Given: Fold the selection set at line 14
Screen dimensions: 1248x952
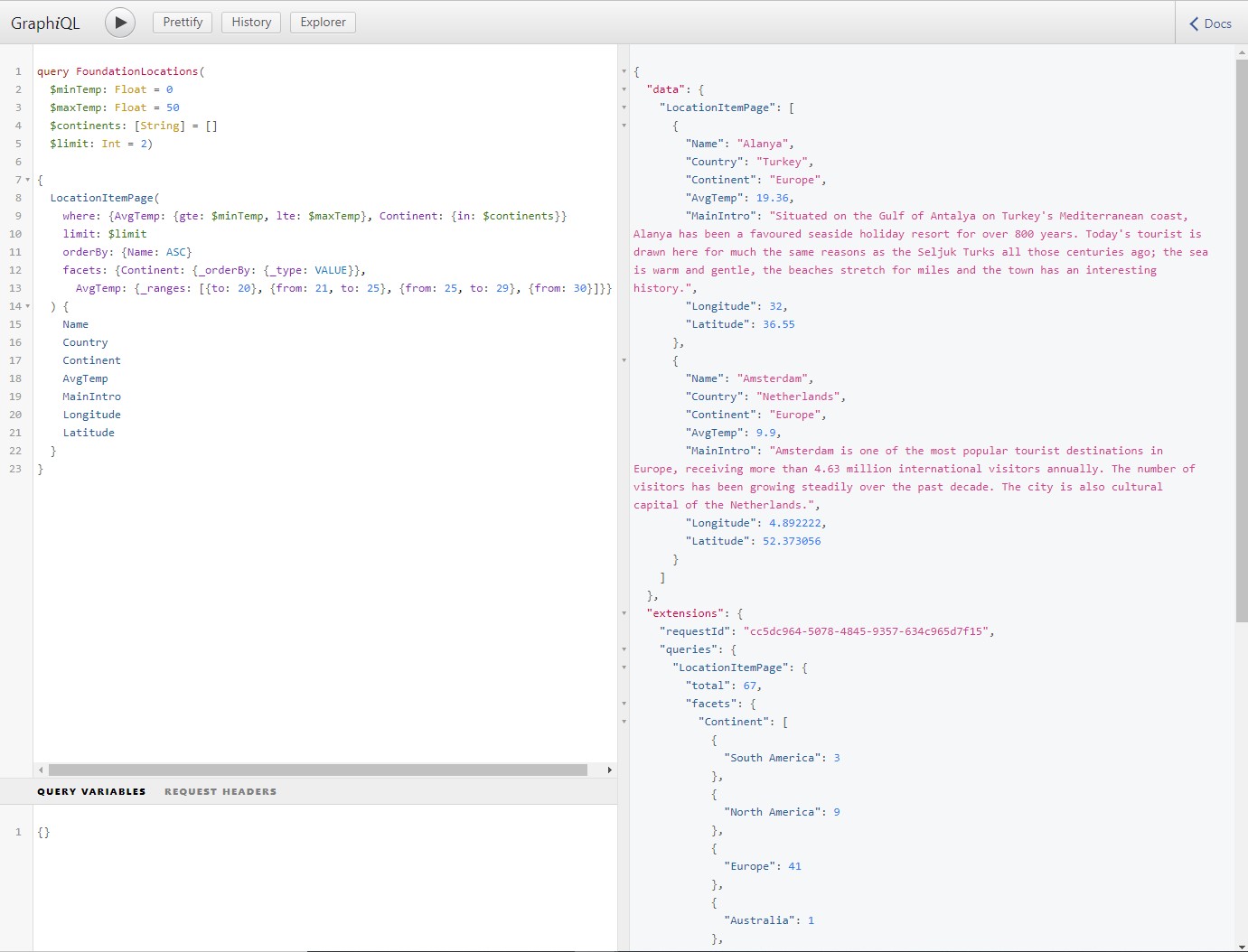Looking at the screenshot, I should click(28, 306).
